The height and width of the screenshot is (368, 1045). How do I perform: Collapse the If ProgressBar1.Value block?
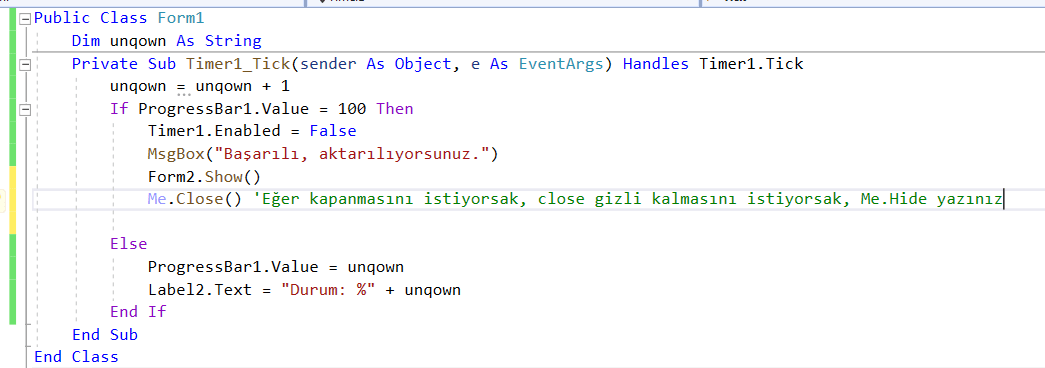pyautogui.click(x=25, y=109)
